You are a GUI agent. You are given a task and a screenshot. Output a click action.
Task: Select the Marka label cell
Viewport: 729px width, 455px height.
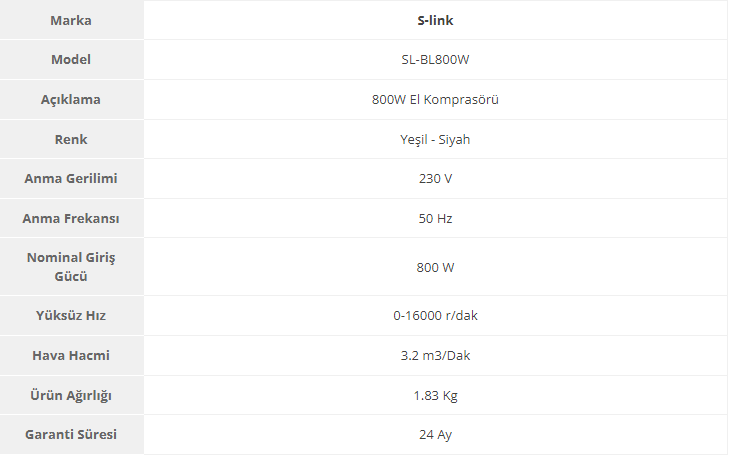click(71, 20)
